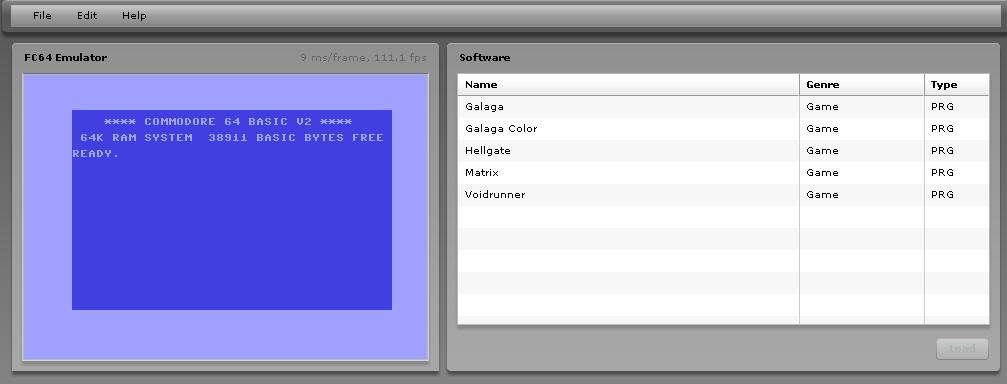This screenshot has width=1007, height=384.
Task: Click inside the Commodore 64 emulator screen
Action: point(225,217)
